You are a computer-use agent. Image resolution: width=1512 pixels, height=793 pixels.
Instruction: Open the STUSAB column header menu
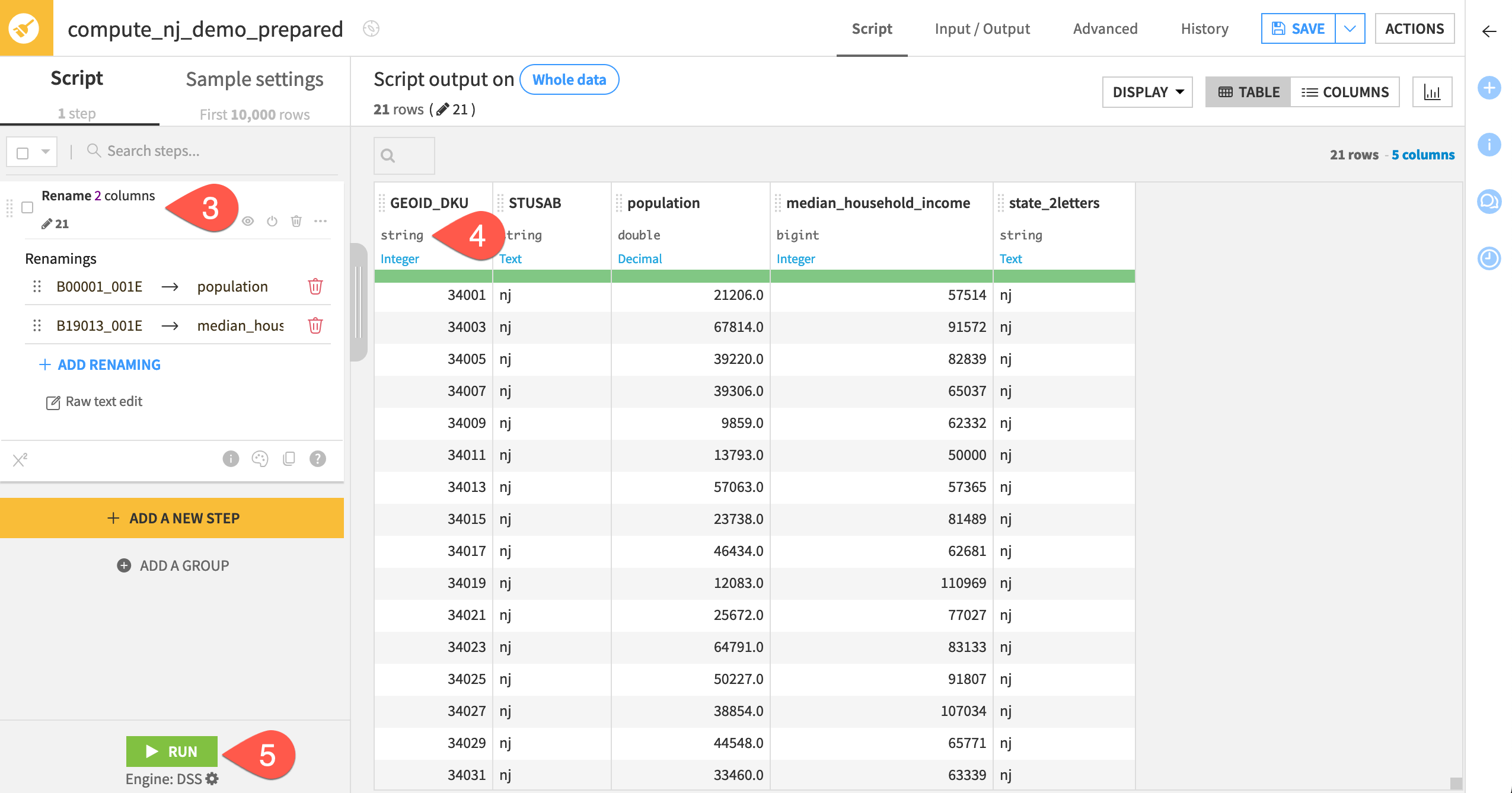click(535, 203)
